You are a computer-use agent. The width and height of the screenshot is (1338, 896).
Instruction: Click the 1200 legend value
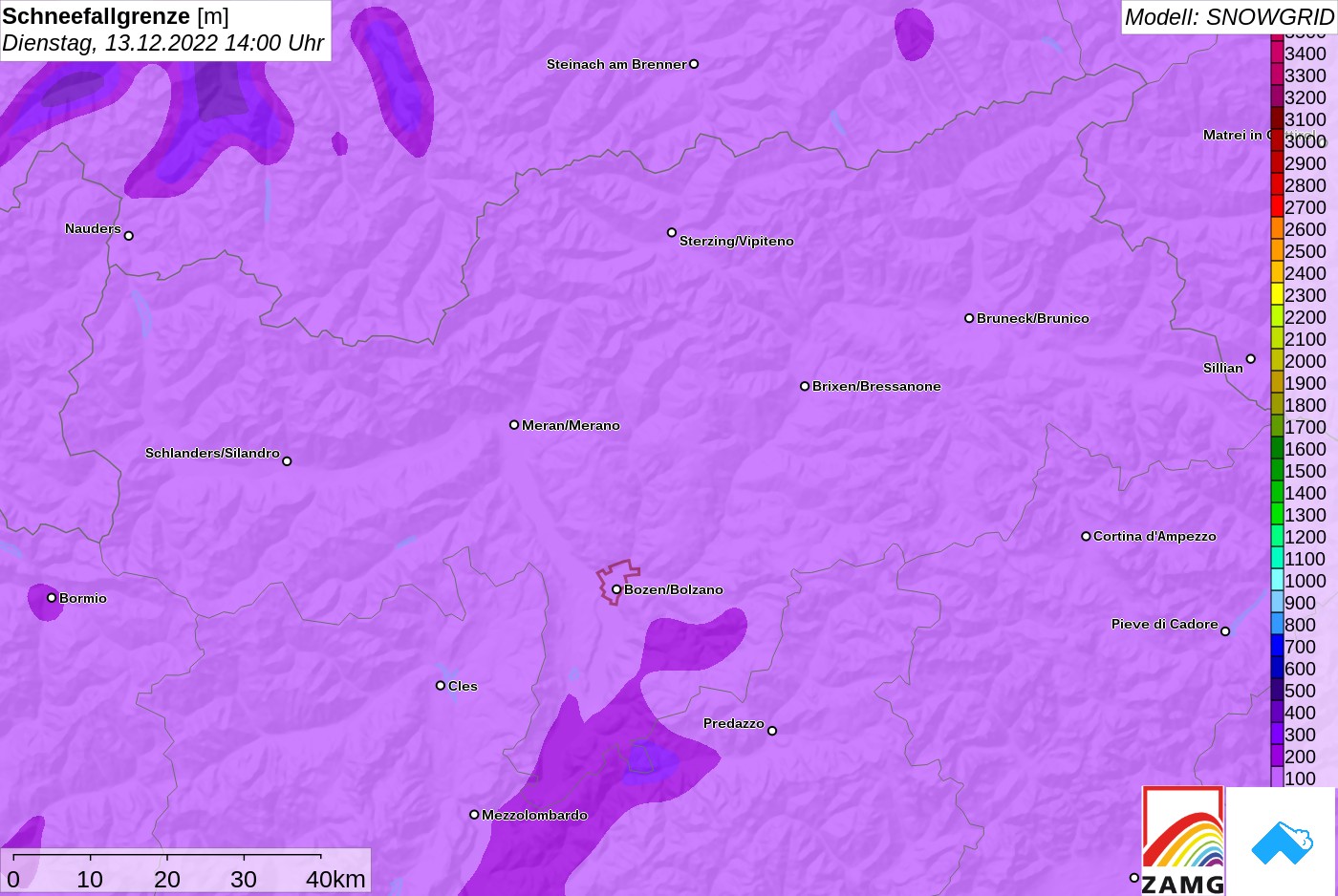(1306, 537)
